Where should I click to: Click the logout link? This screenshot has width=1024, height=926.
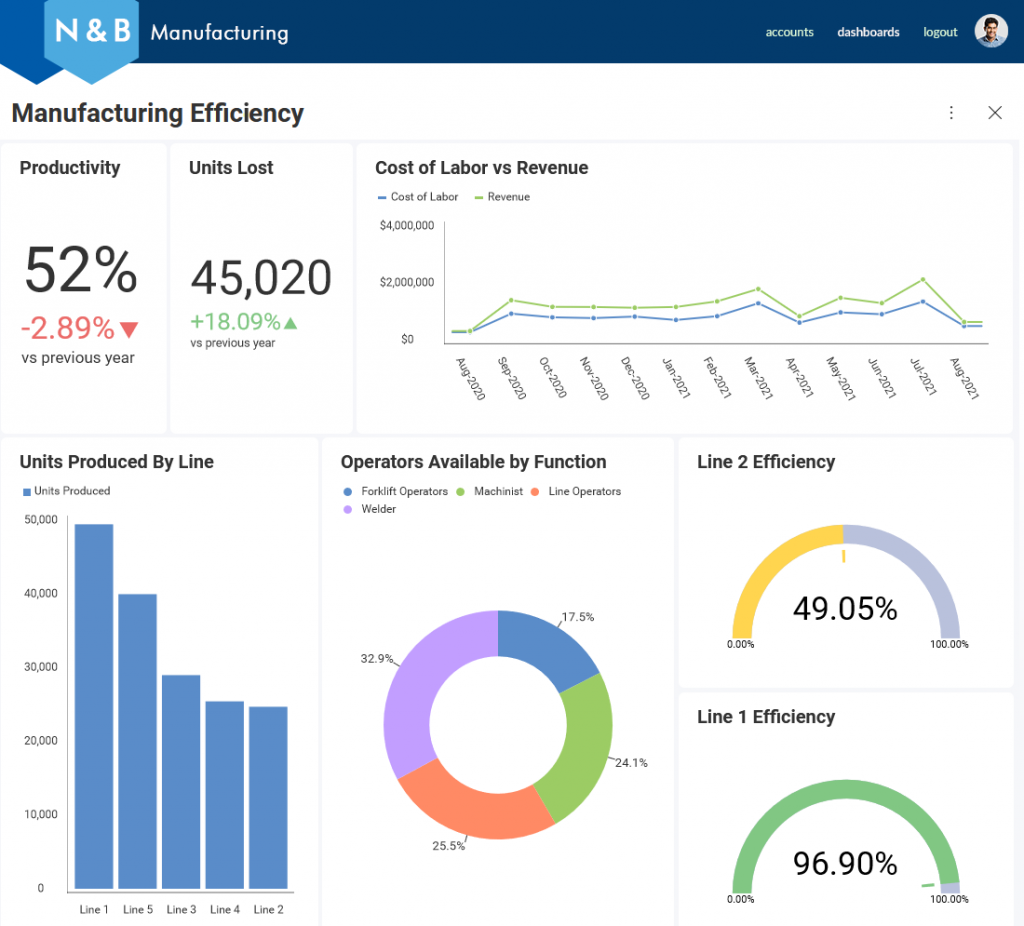940,32
